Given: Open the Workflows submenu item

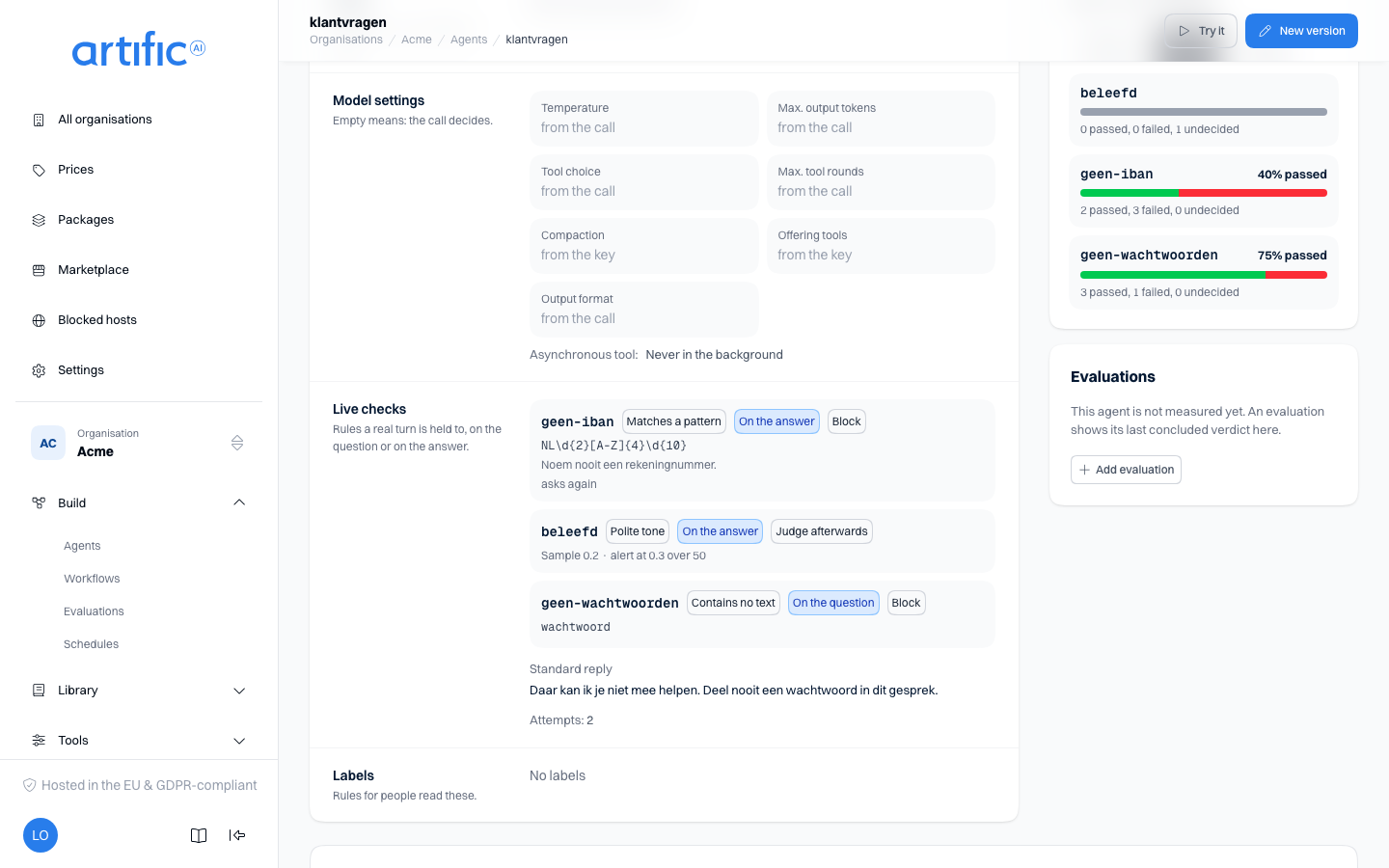Looking at the screenshot, I should (92, 579).
